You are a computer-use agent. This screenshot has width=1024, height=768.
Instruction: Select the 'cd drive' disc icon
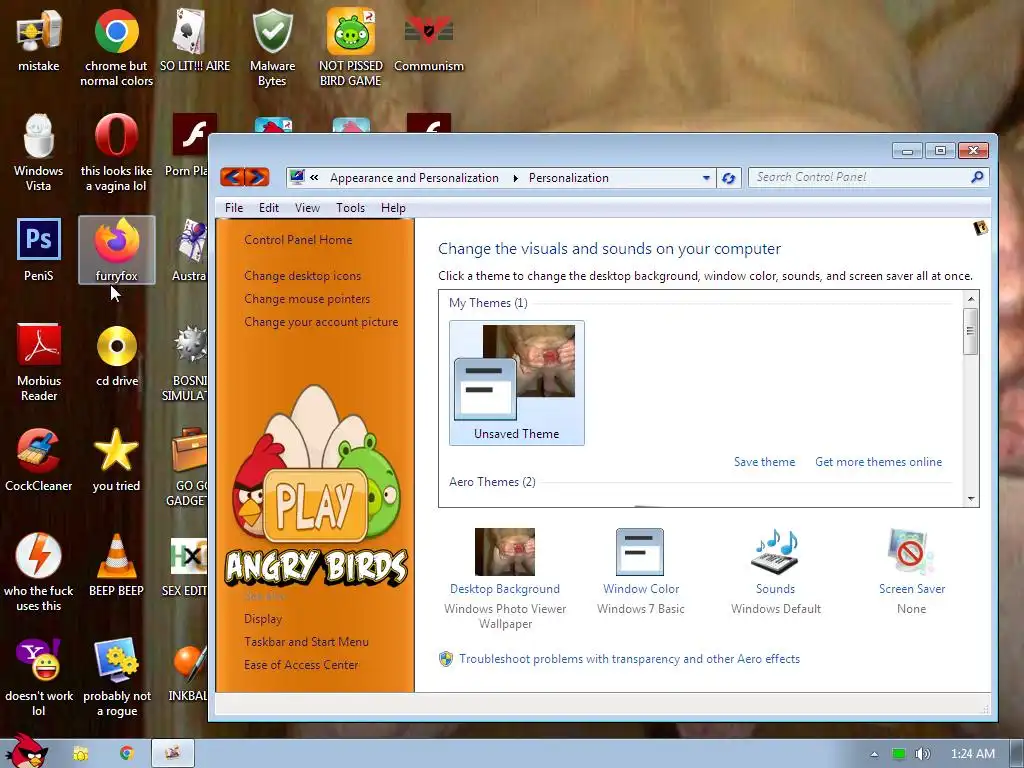[116, 355]
